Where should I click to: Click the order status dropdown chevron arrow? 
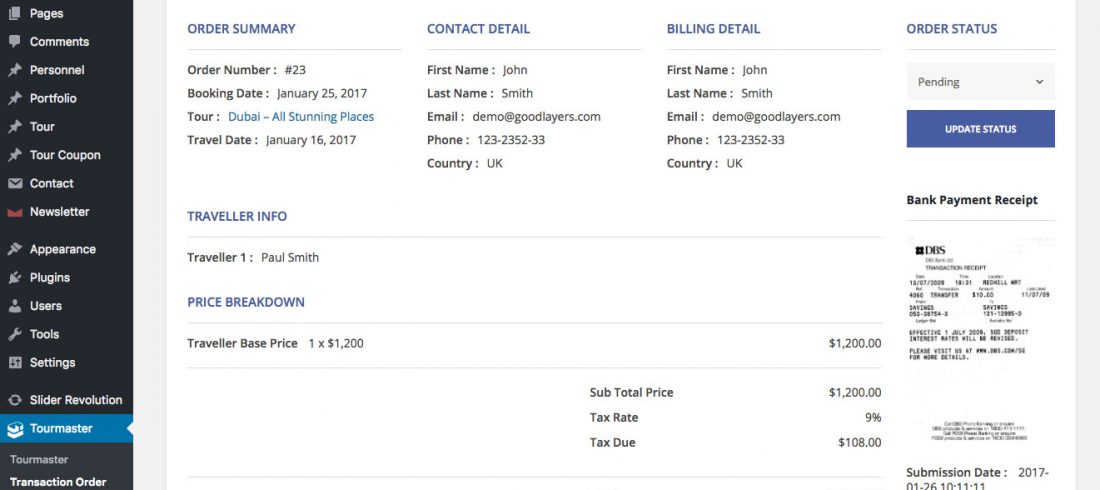[x=1039, y=82]
